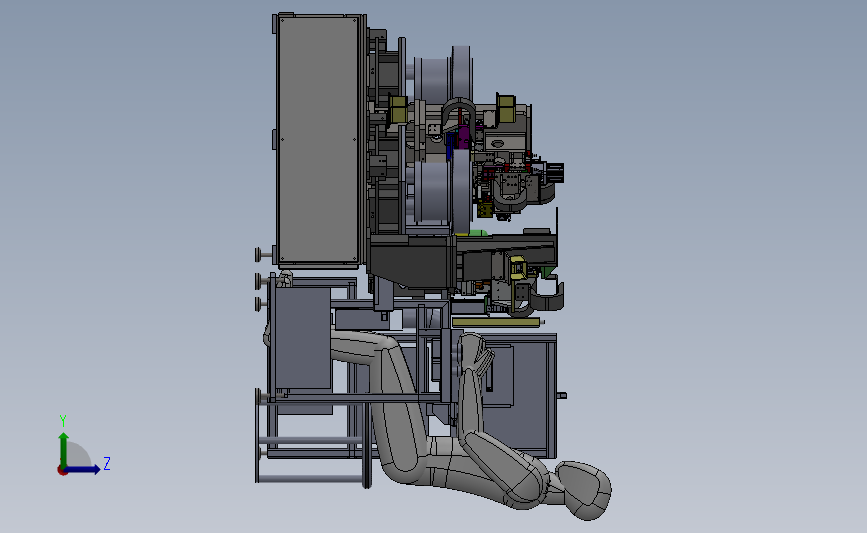Viewport: 867px width, 533px height.
Task: Select the large gray cabinet panel face
Action: tap(318, 139)
